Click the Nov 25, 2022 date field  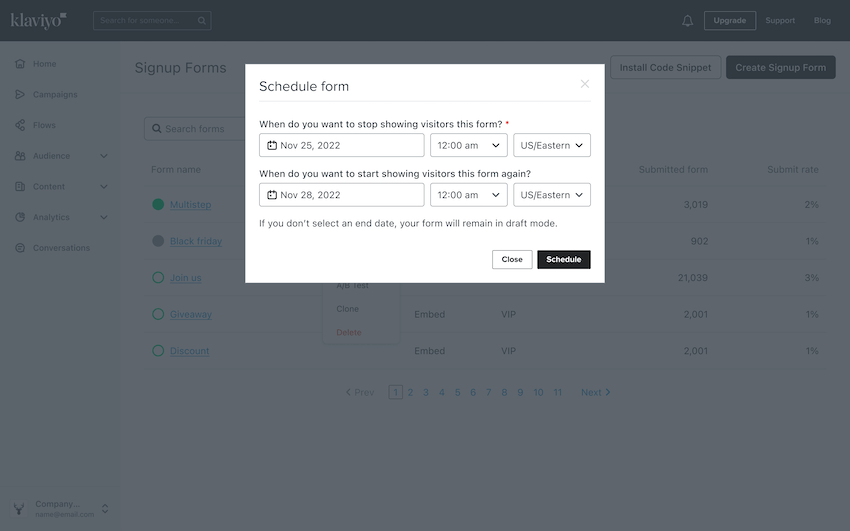[x=342, y=145]
